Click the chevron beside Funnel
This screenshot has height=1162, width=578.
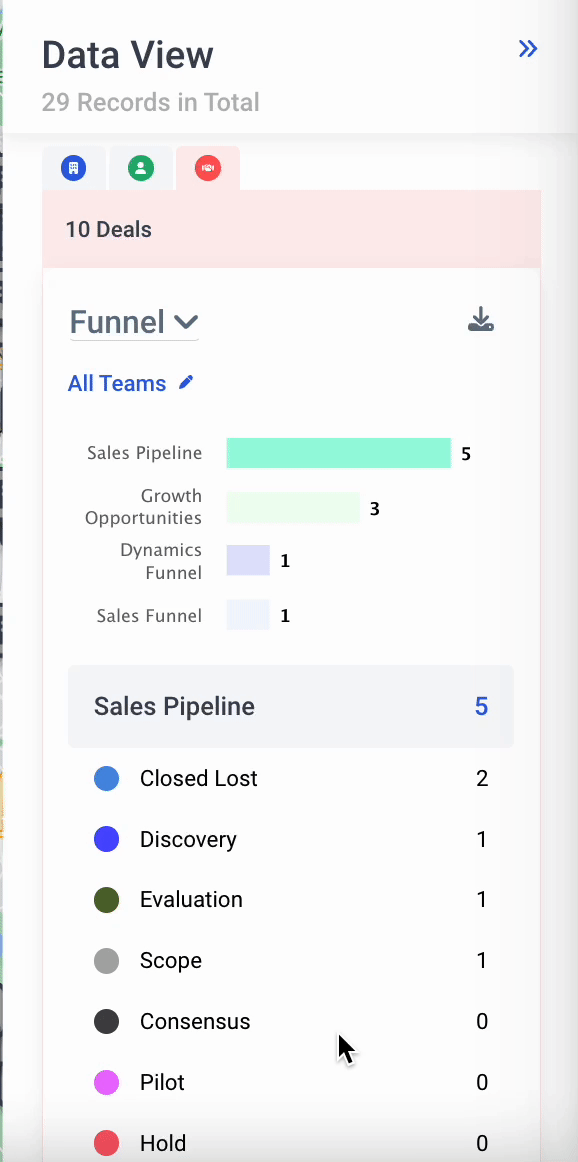185,322
